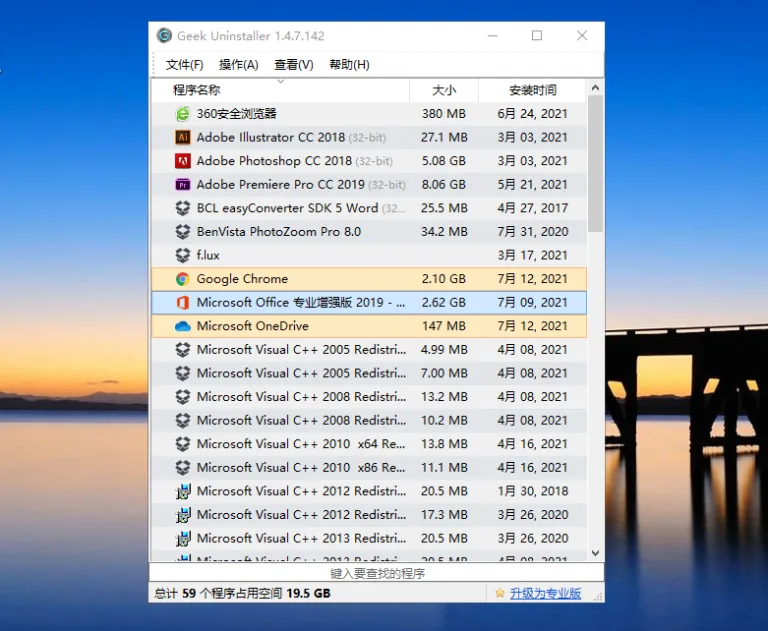Sort programs by 安装时间 column header
The width and height of the screenshot is (768, 631).
[x=532, y=90]
